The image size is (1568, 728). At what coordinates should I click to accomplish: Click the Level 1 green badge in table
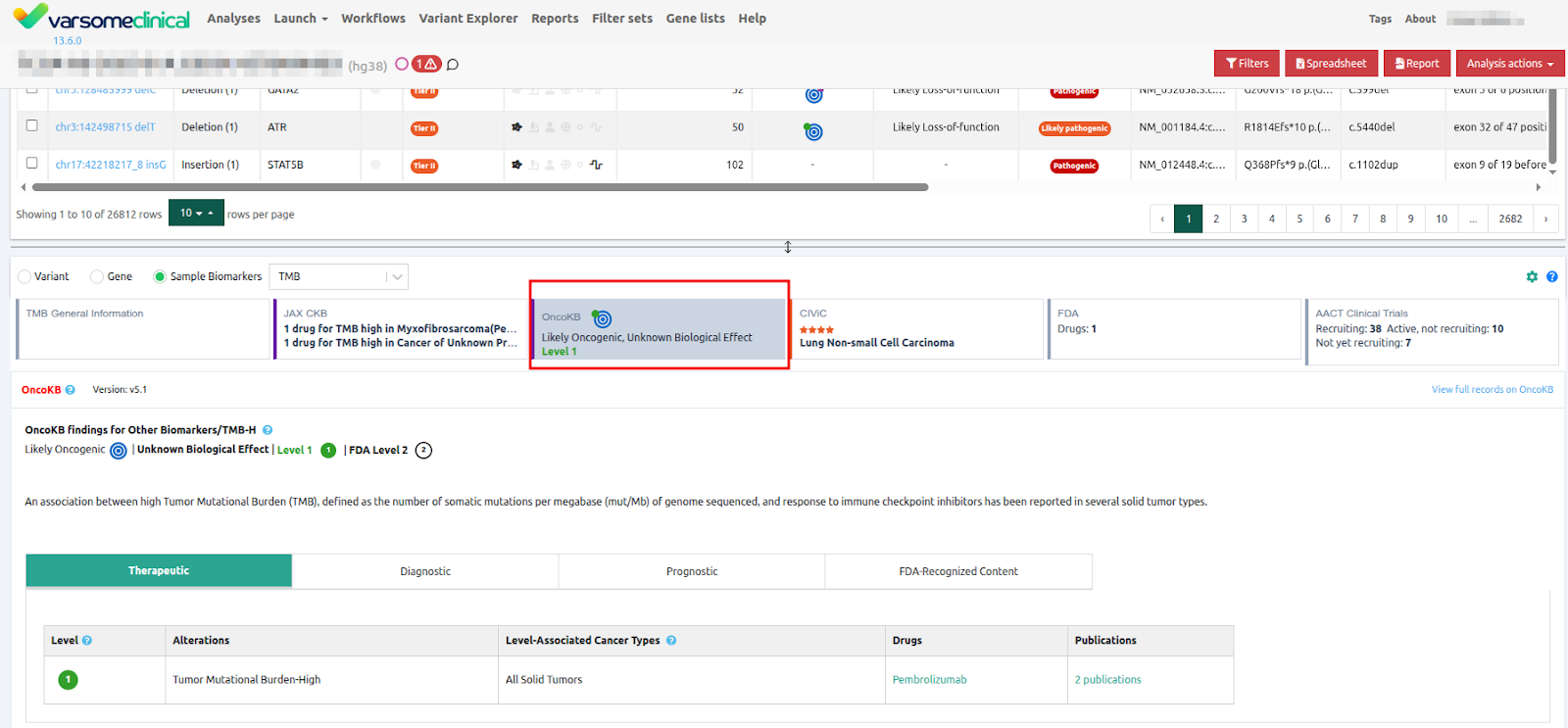click(68, 680)
